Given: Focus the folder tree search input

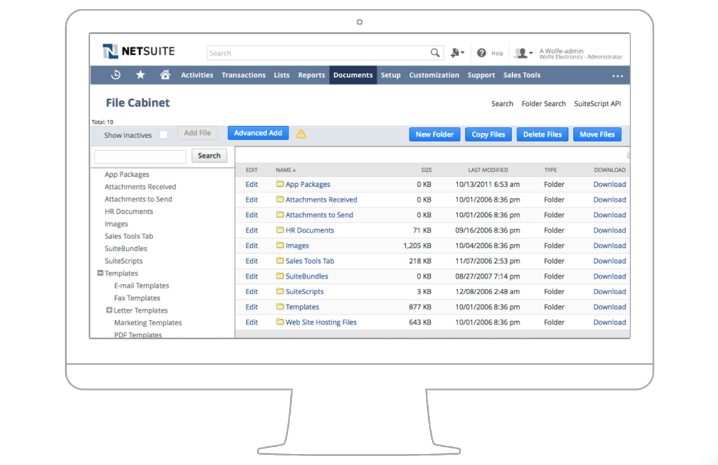Looking at the screenshot, I should click(x=140, y=156).
